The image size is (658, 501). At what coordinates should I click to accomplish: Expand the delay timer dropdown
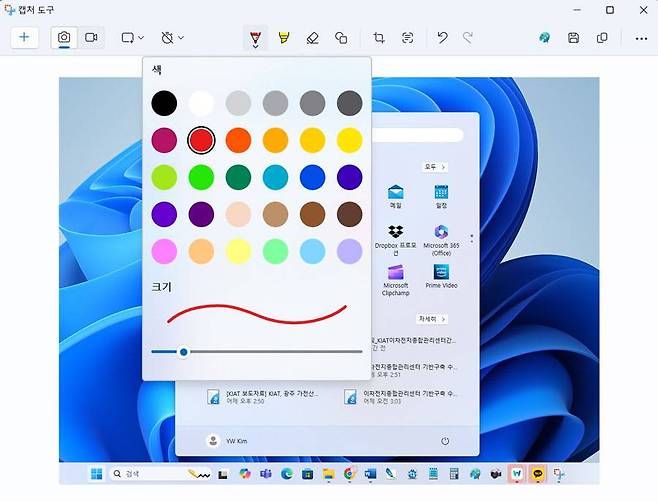pyautogui.click(x=172, y=38)
